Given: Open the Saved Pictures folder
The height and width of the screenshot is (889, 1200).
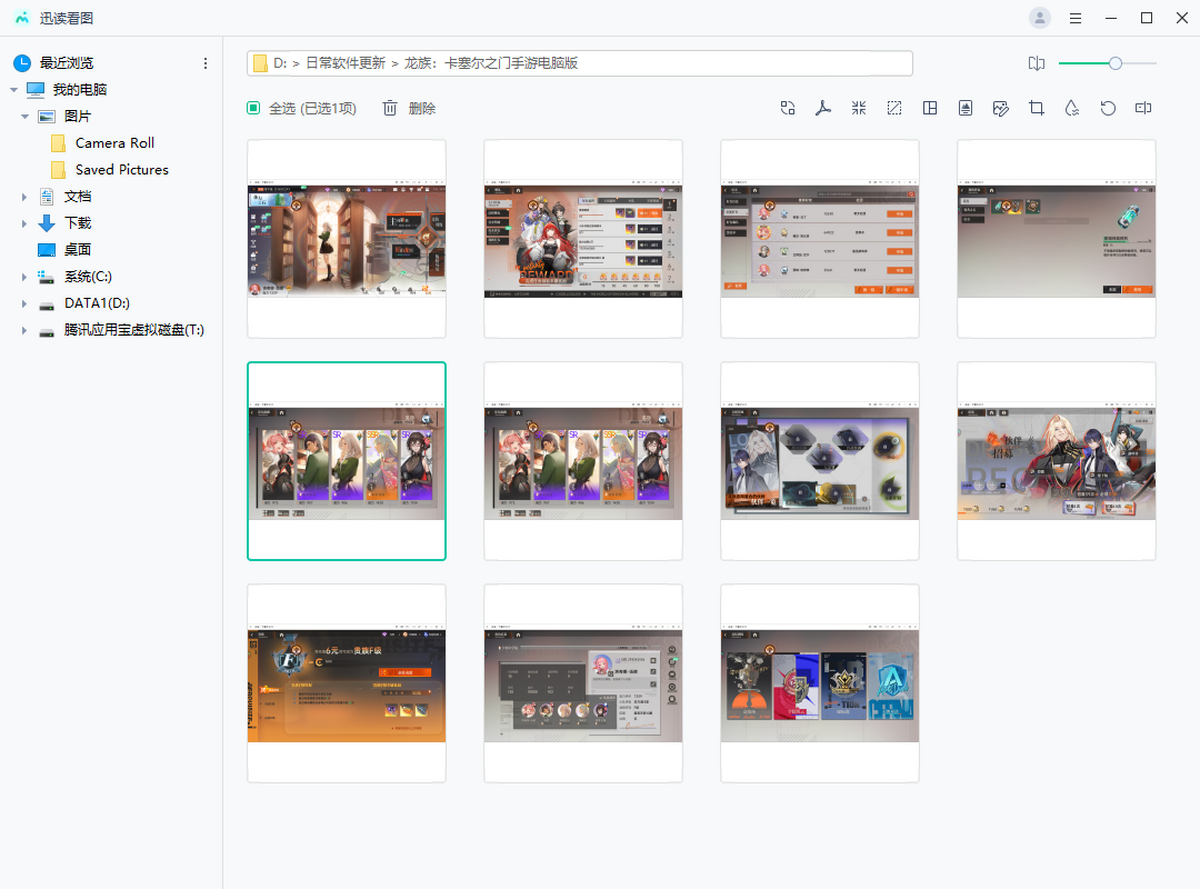Looking at the screenshot, I should (121, 170).
